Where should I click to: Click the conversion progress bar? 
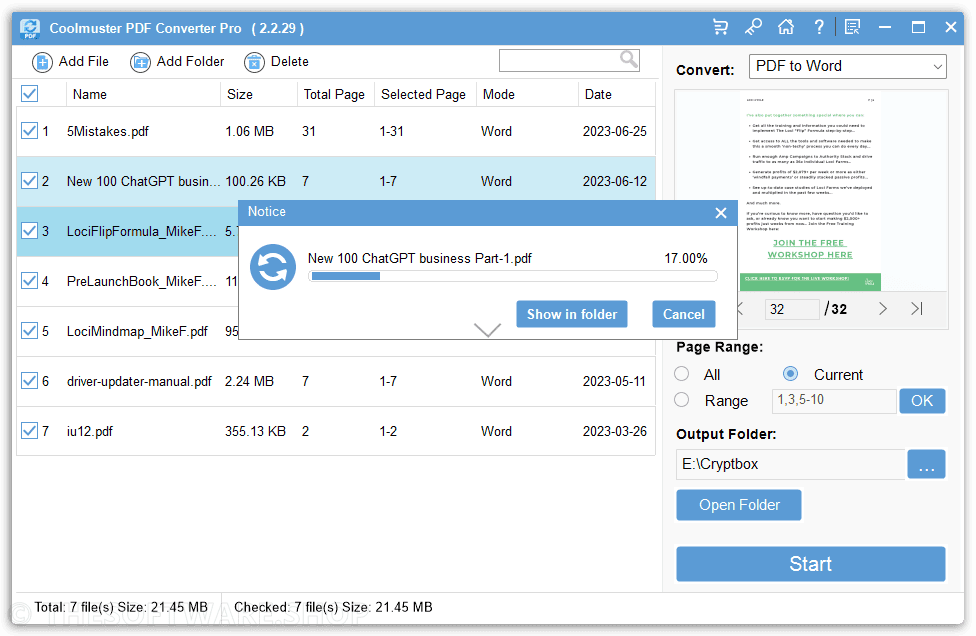[513, 276]
